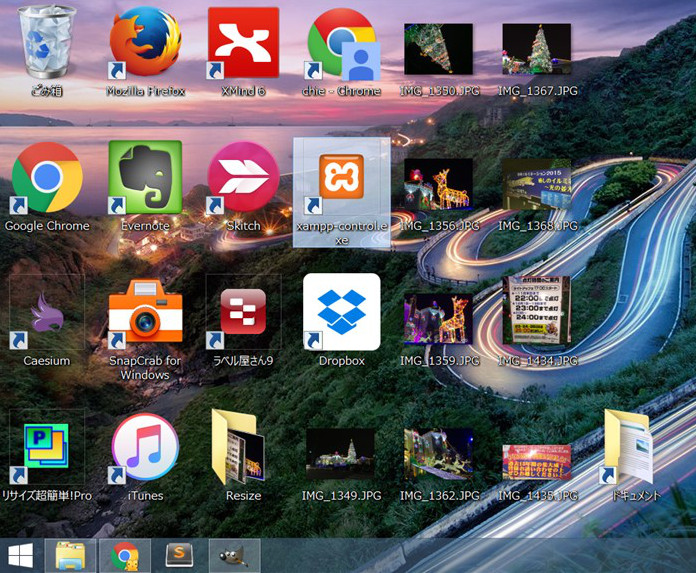Launch the iTunes shortcut
This screenshot has width=696, height=573.
(x=145, y=447)
